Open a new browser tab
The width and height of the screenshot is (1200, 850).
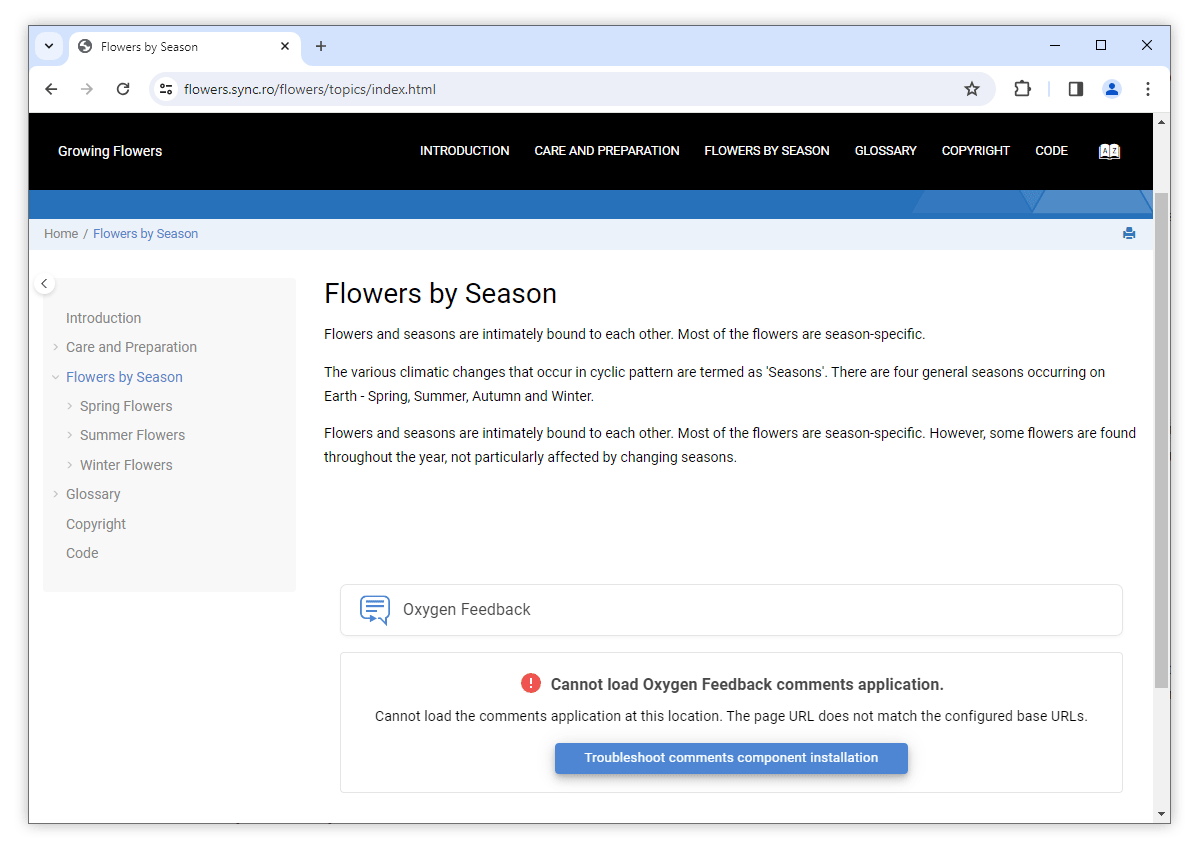321,46
